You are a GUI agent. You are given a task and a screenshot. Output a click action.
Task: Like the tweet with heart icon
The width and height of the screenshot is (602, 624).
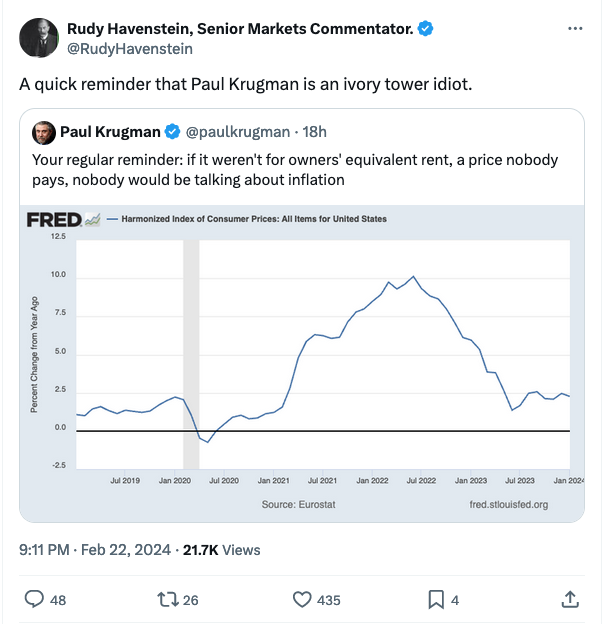[x=302, y=599]
